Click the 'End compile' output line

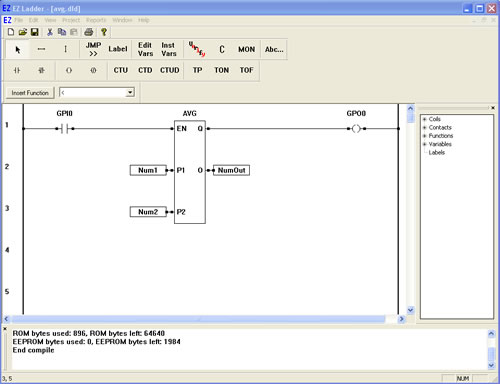point(33,350)
